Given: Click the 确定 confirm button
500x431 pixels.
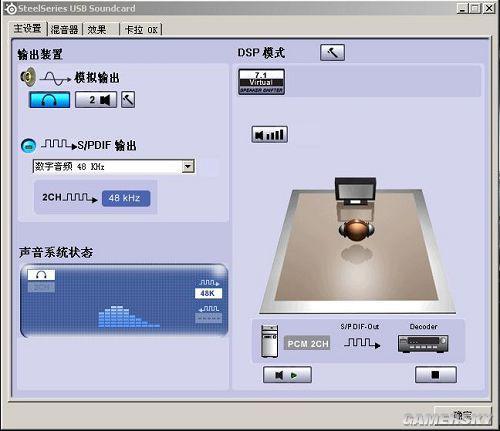Looking at the screenshot, I should click(463, 415).
